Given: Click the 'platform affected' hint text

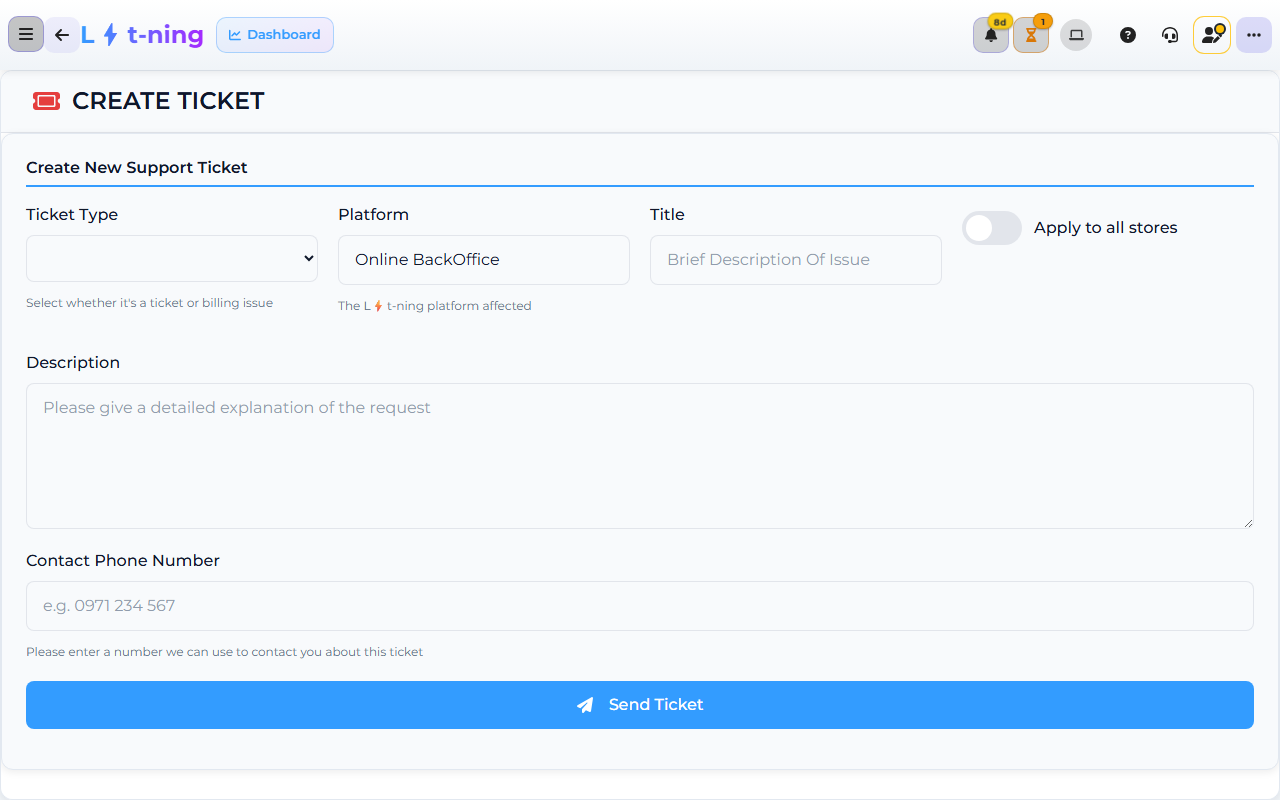Looking at the screenshot, I should (x=435, y=306).
